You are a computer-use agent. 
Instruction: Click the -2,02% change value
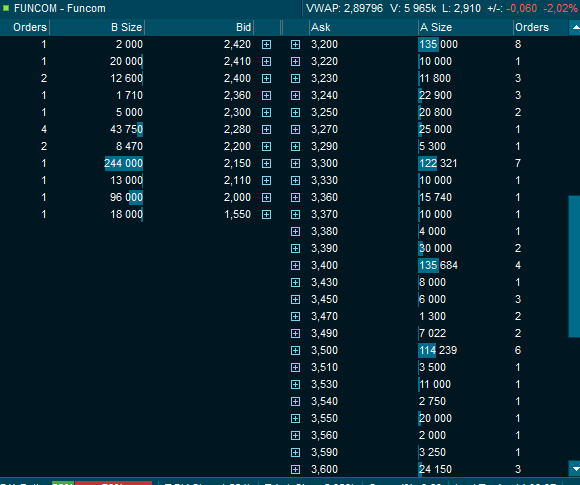click(x=560, y=8)
